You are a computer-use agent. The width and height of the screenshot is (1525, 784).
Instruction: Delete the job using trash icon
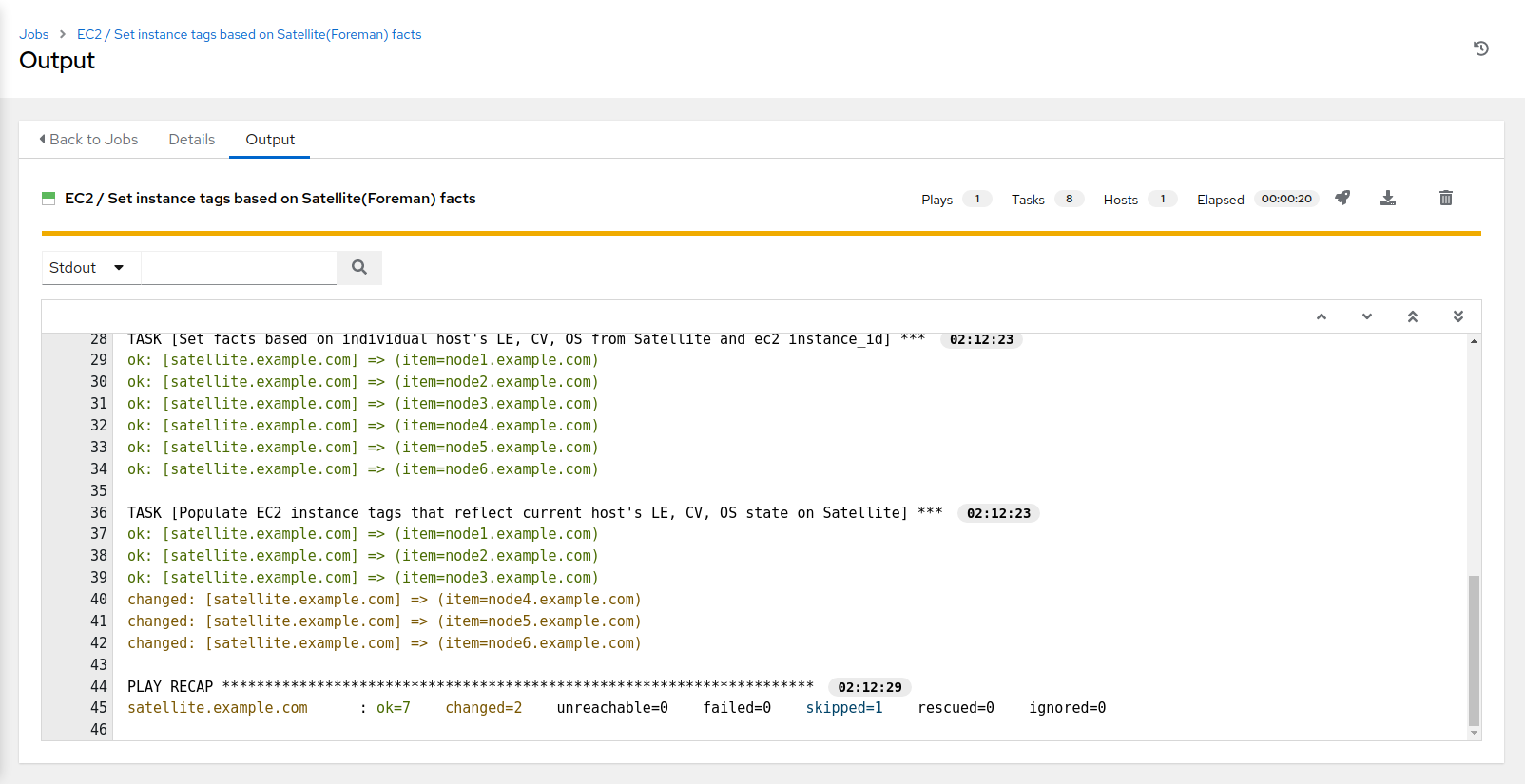coord(1445,198)
